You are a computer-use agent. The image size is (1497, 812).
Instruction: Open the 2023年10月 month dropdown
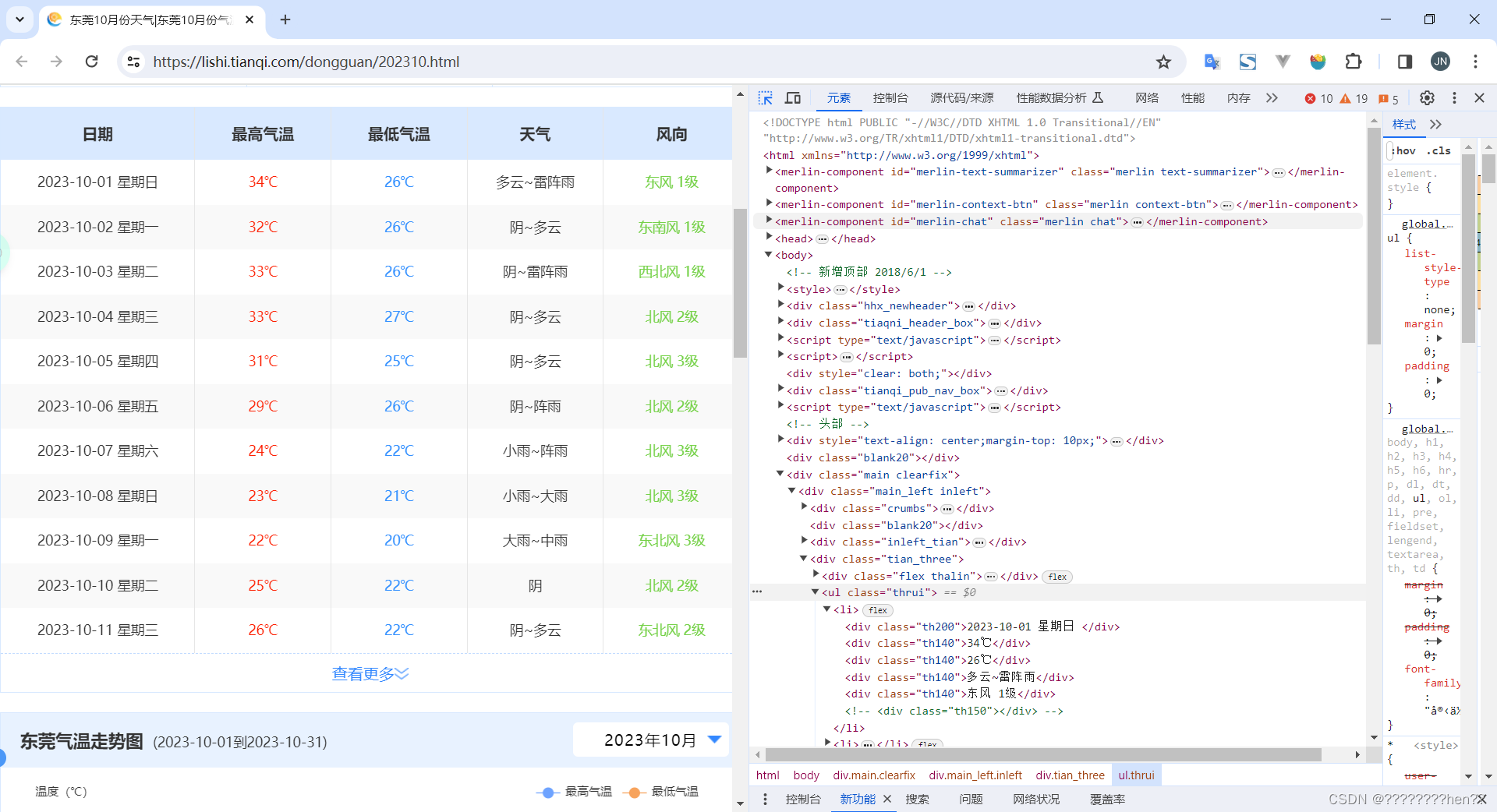[x=651, y=740]
